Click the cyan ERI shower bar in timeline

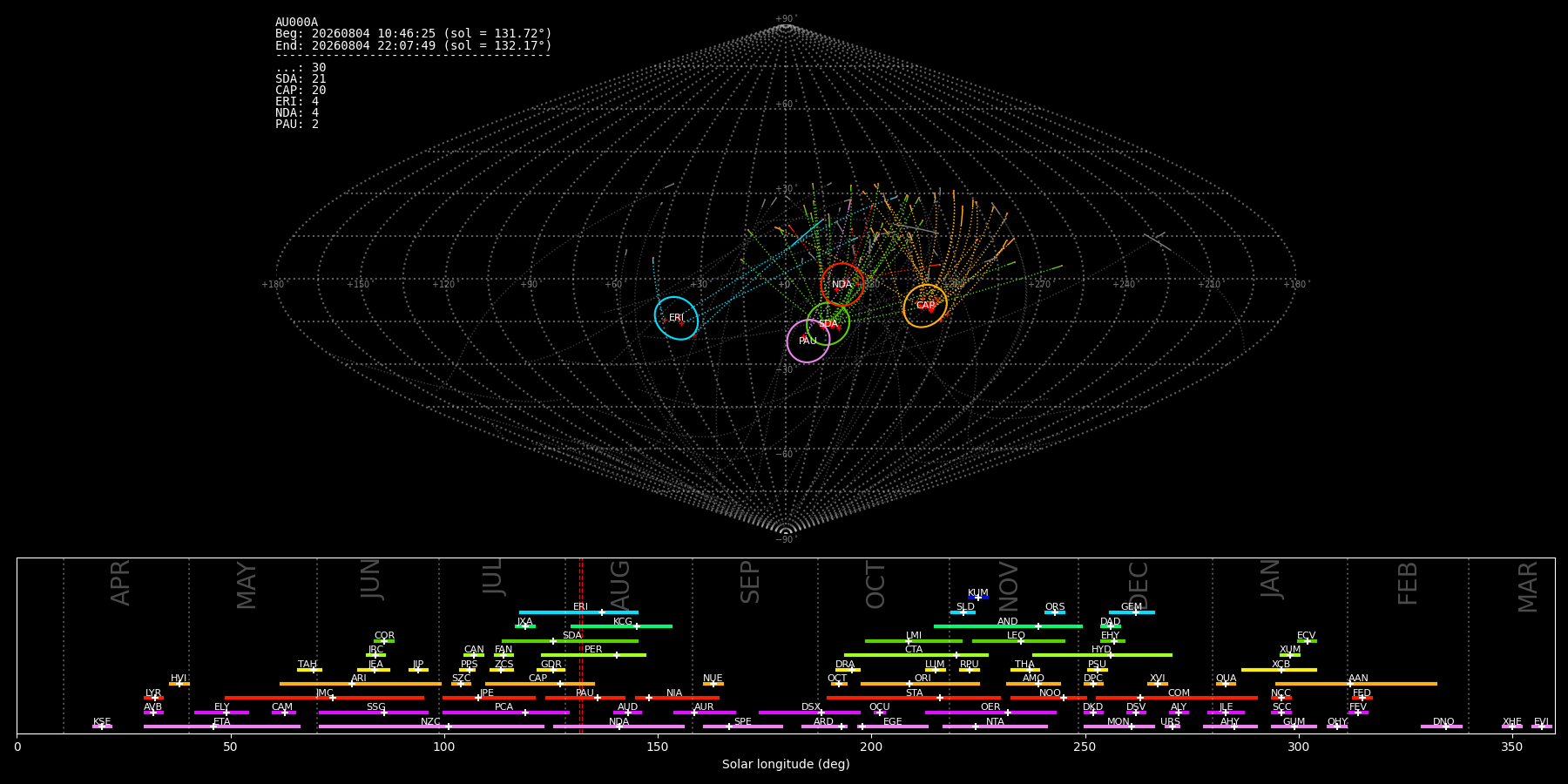(x=578, y=612)
